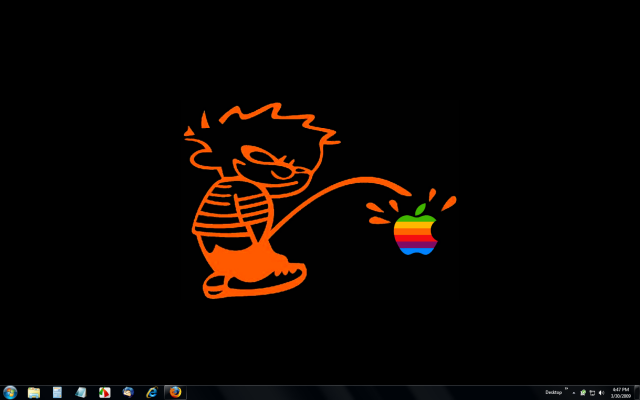Image resolution: width=640 pixels, height=400 pixels.
Task: Open the clock showing 4:47 PM
Action: click(621, 393)
